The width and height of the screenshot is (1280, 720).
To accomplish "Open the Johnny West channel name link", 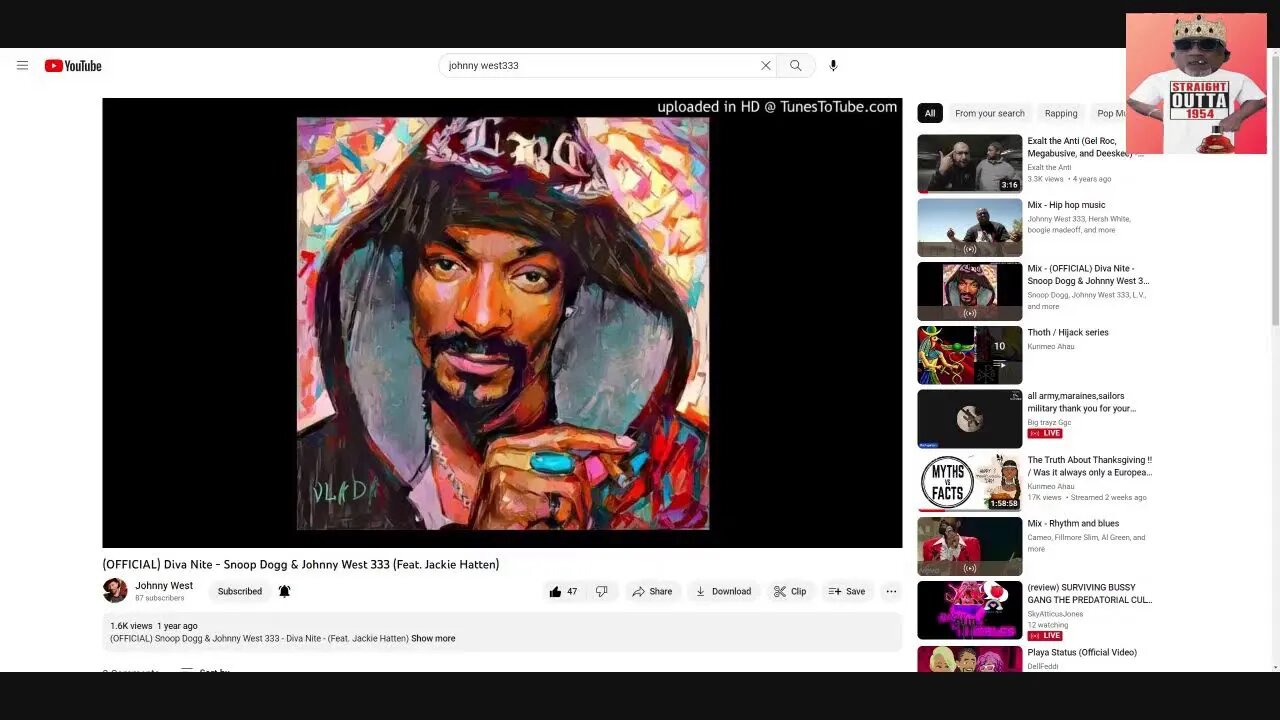I will (x=164, y=586).
